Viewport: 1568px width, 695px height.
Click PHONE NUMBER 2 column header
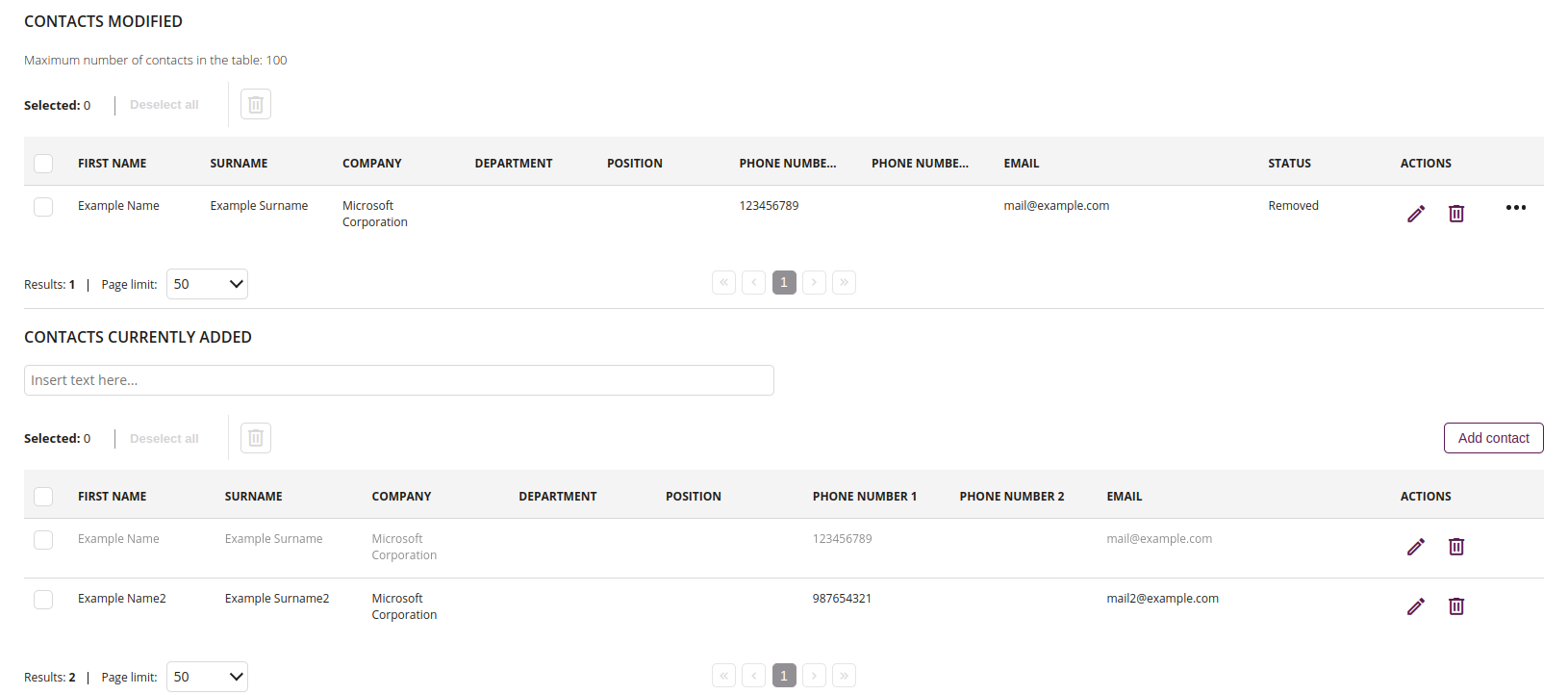pos(1012,497)
